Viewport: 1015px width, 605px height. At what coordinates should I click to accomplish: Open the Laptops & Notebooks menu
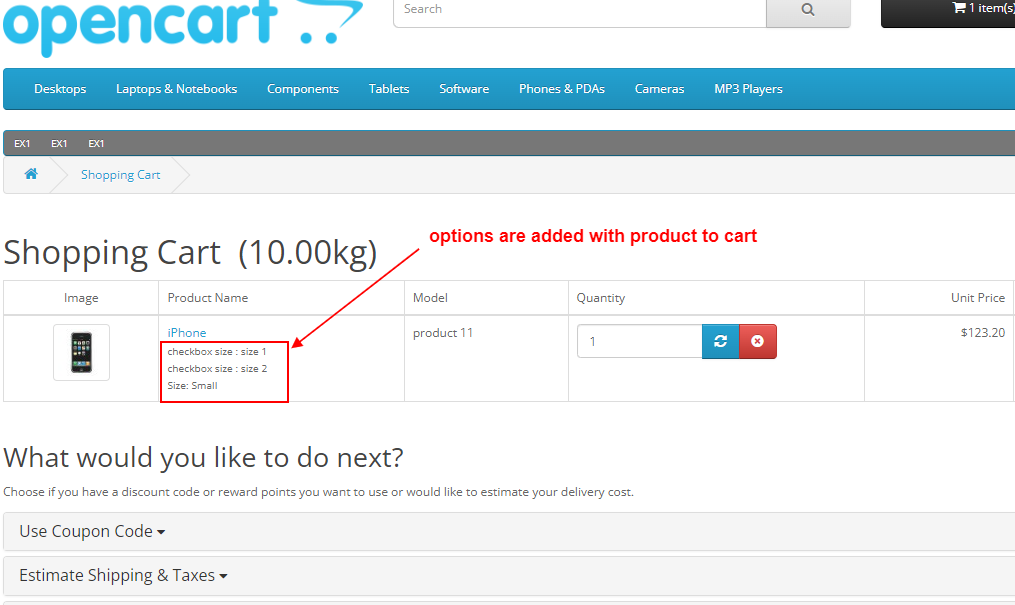pyautogui.click(x=176, y=89)
